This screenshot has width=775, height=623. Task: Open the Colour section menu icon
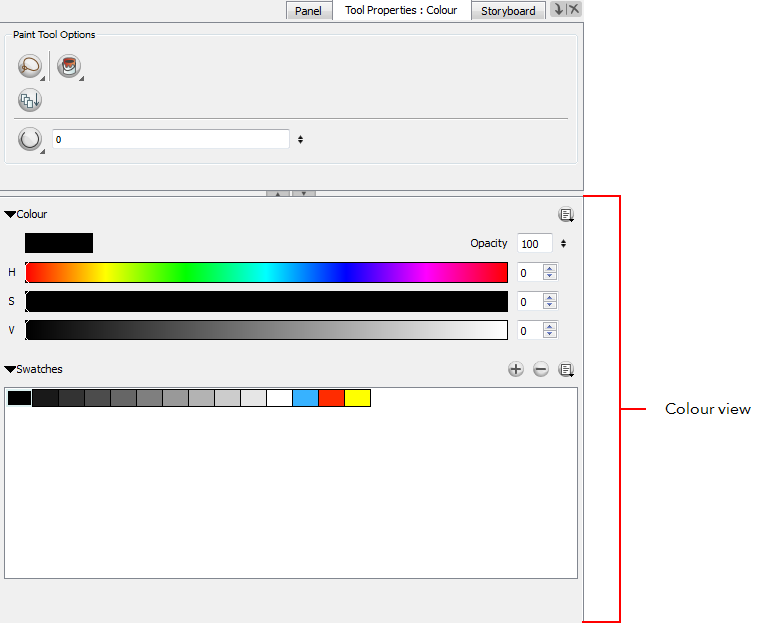[566, 215]
